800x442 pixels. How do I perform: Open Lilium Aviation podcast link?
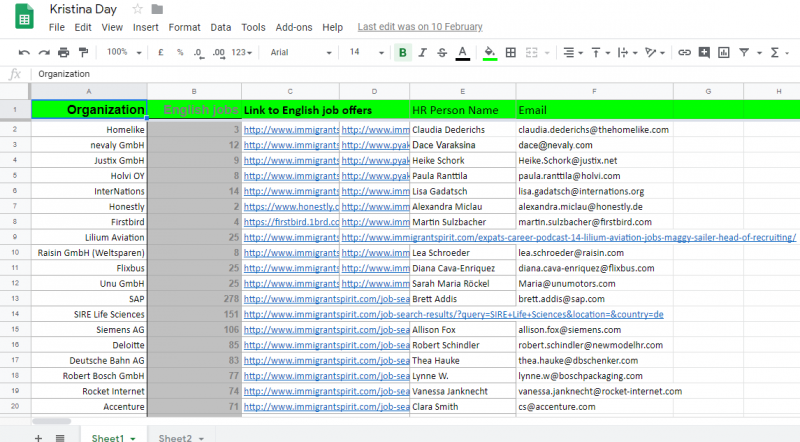tap(568, 237)
